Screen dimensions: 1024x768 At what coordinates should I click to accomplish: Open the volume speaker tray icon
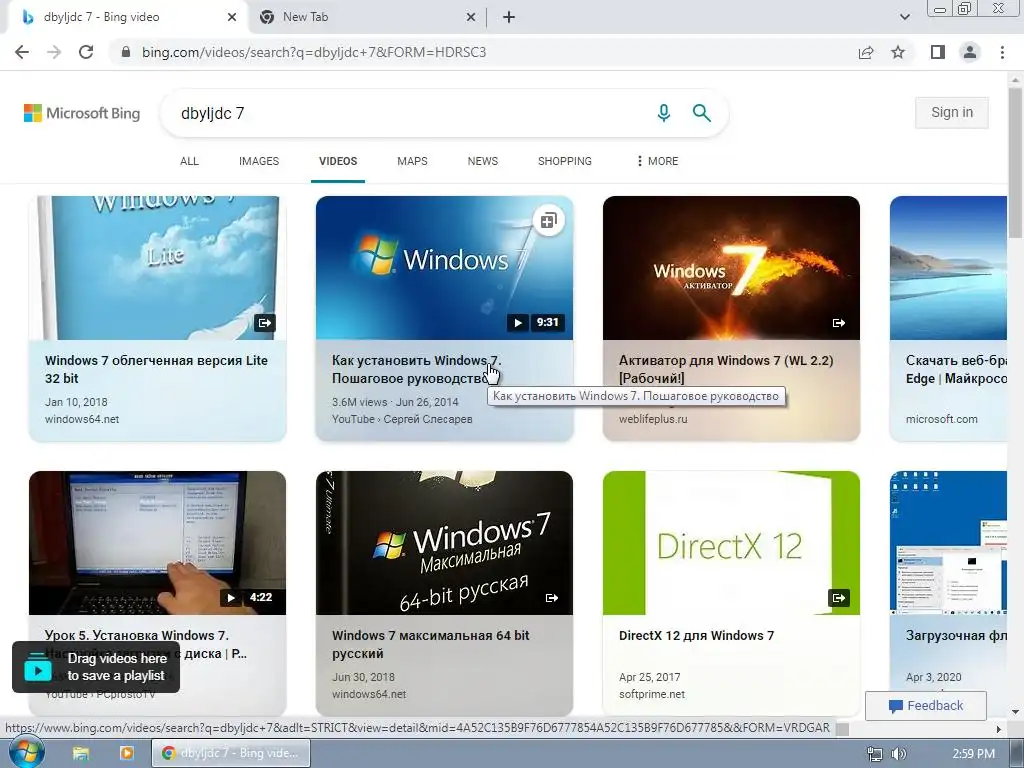point(899,754)
